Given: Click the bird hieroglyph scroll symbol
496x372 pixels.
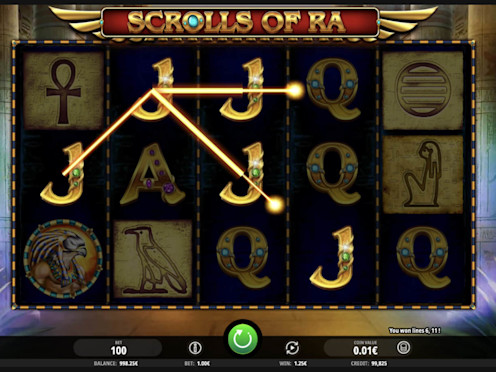Looking at the screenshot, I should tap(153, 259).
